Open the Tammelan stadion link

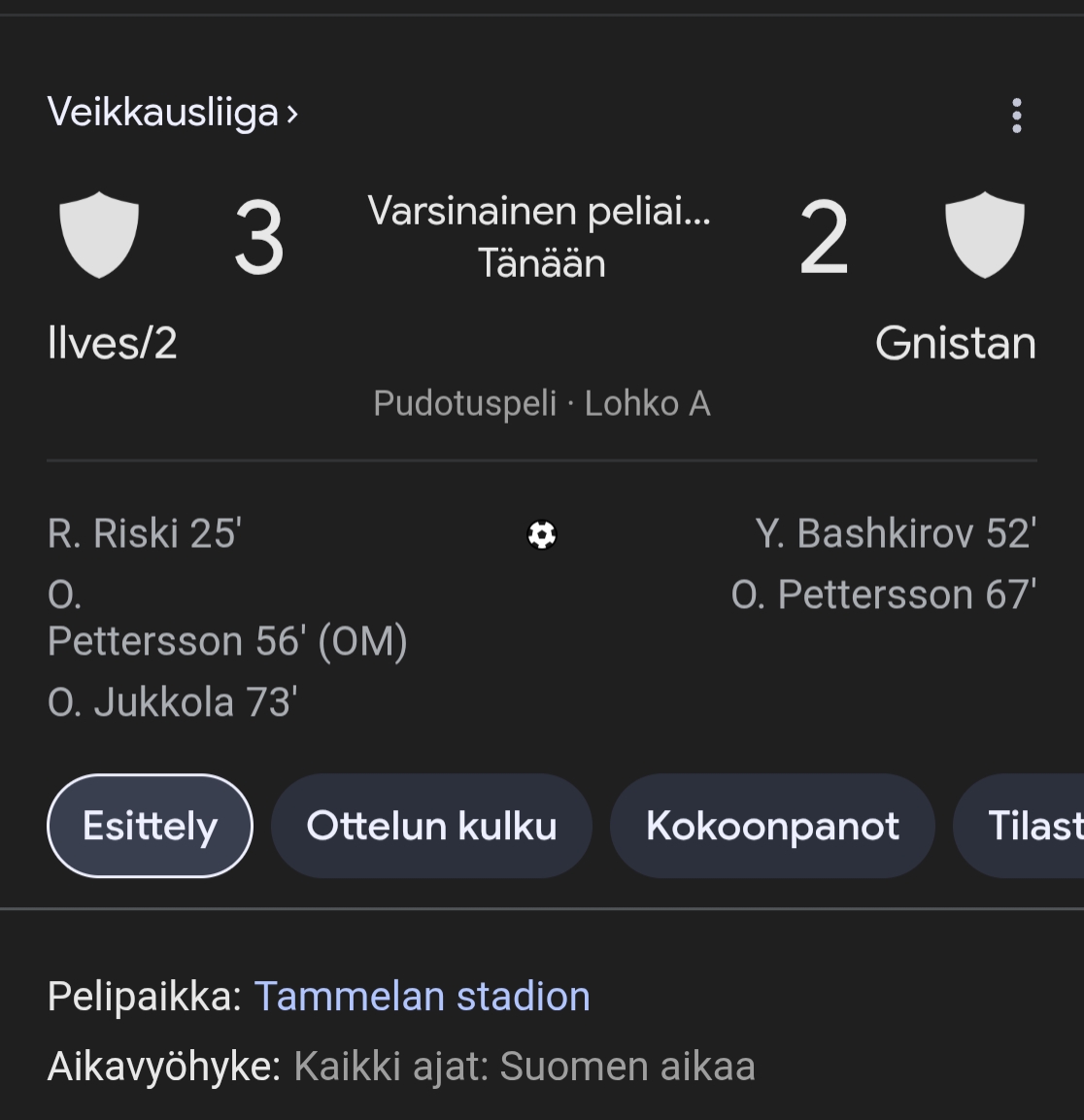point(422,997)
